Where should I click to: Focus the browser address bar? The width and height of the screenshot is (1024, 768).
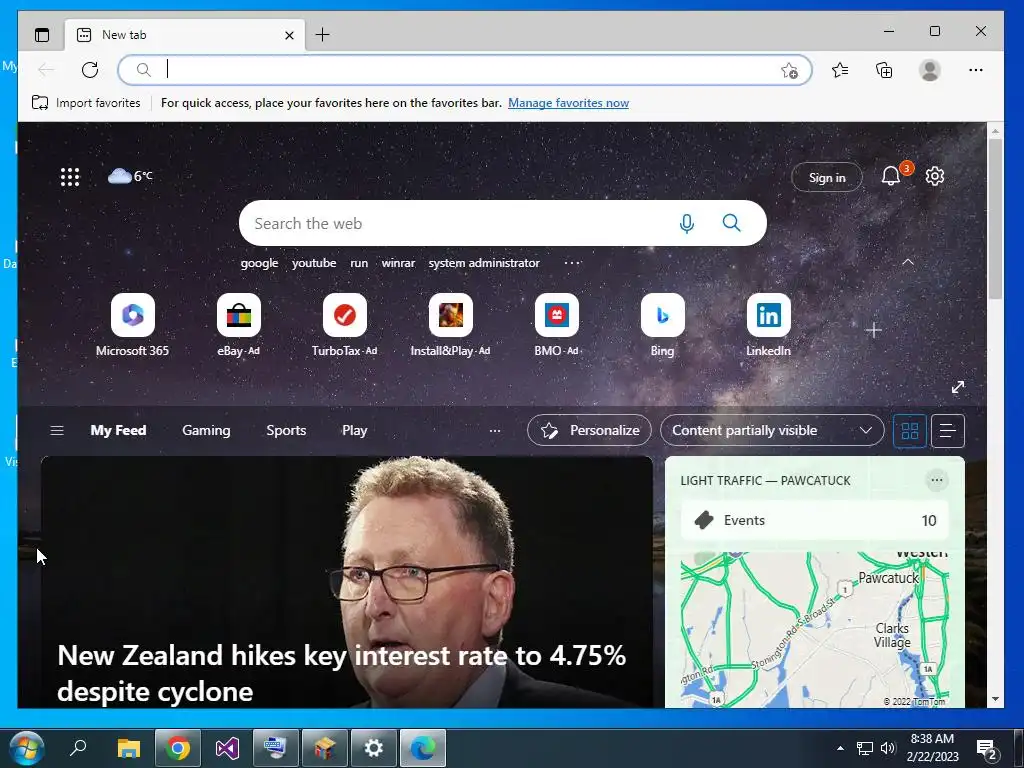tap(464, 70)
